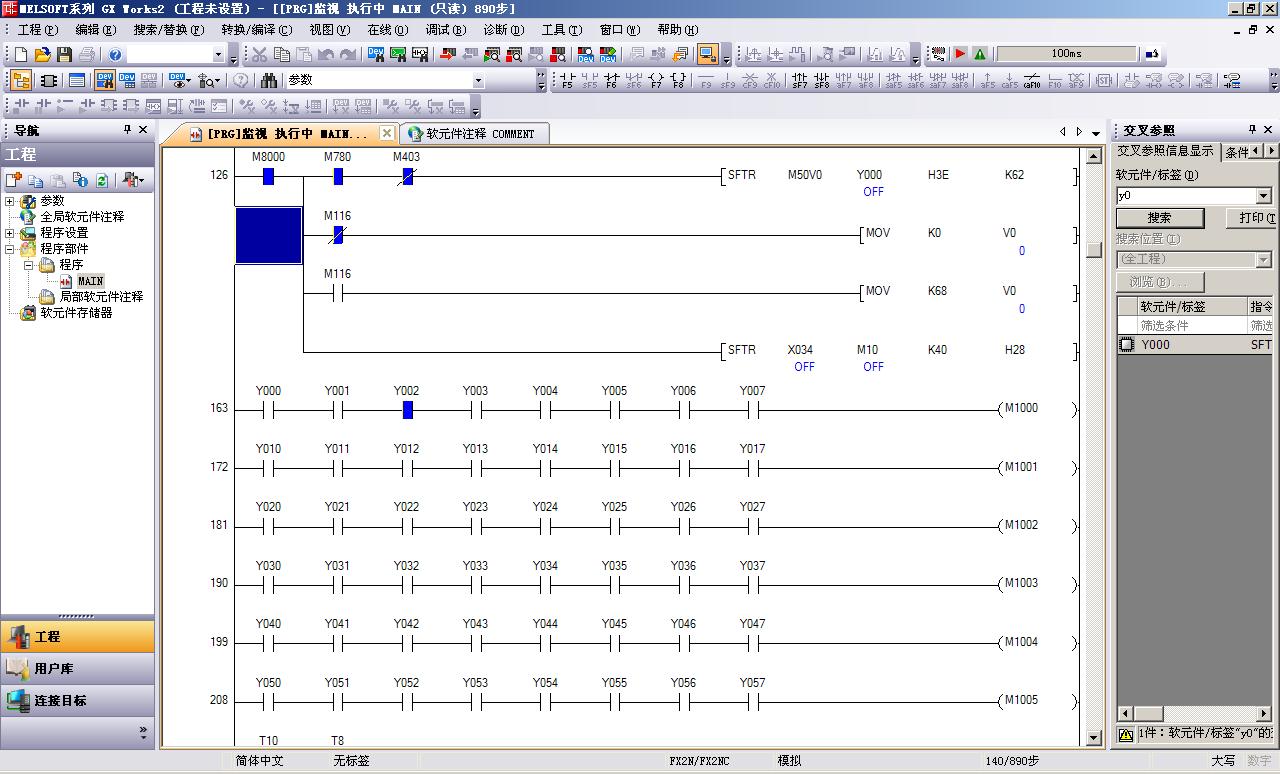The height and width of the screenshot is (774, 1280).
Task: Pin the 交叉参照 panel
Action: pyautogui.click(x=1252, y=130)
